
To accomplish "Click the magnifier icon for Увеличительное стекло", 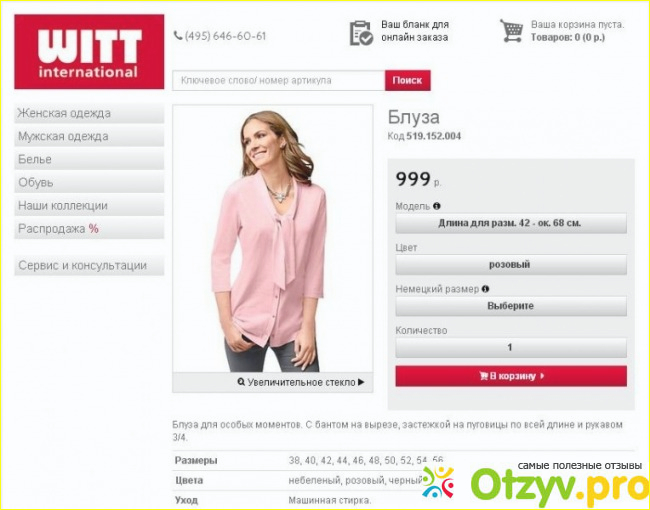I will coord(241,381).
